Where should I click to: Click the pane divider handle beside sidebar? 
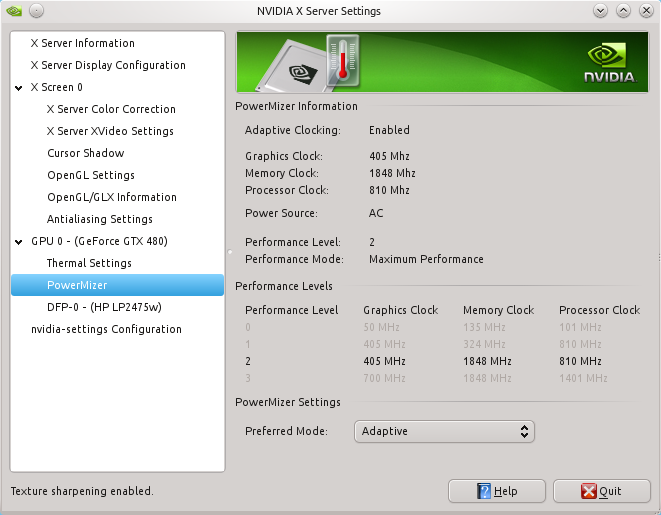click(230, 252)
